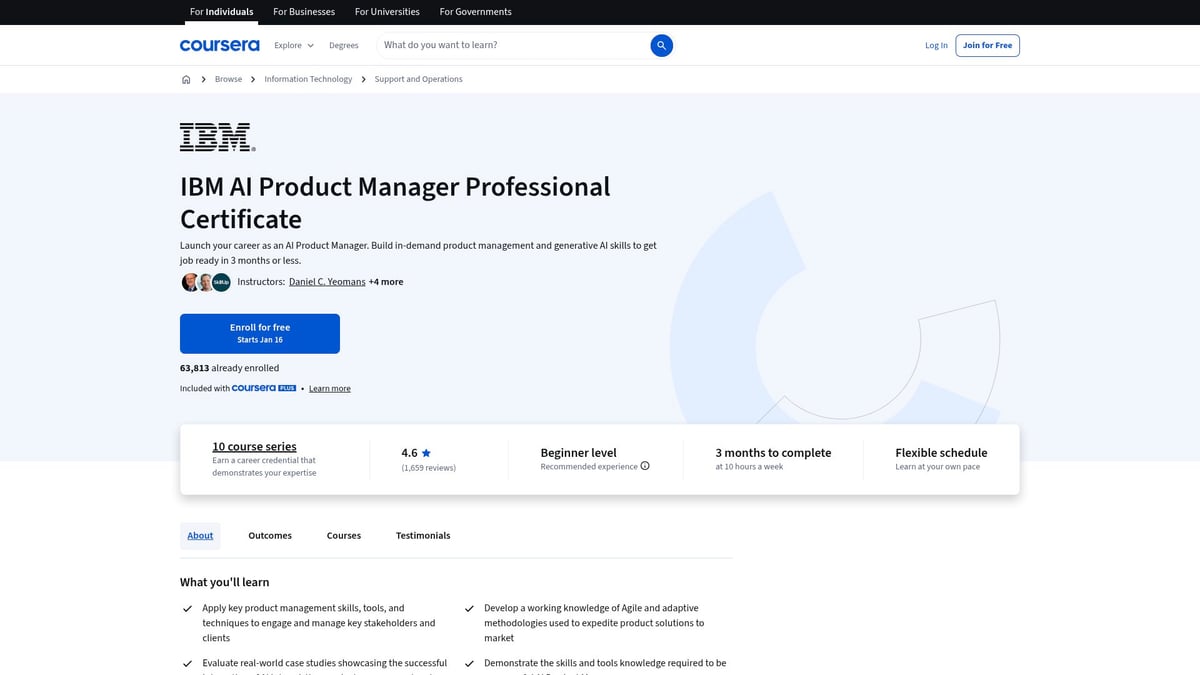Select the For Businesses tab
The height and width of the screenshot is (675, 1200).
[x=304, y=12]
